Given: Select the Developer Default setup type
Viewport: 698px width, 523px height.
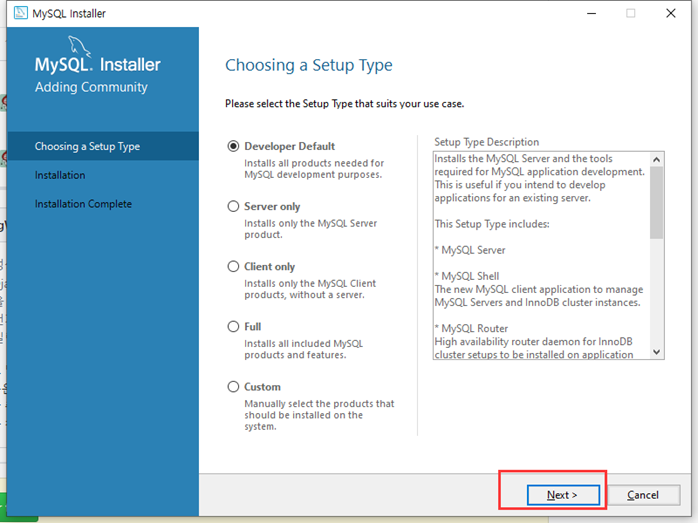Looking at the screenshot, I should pos(233,146).
